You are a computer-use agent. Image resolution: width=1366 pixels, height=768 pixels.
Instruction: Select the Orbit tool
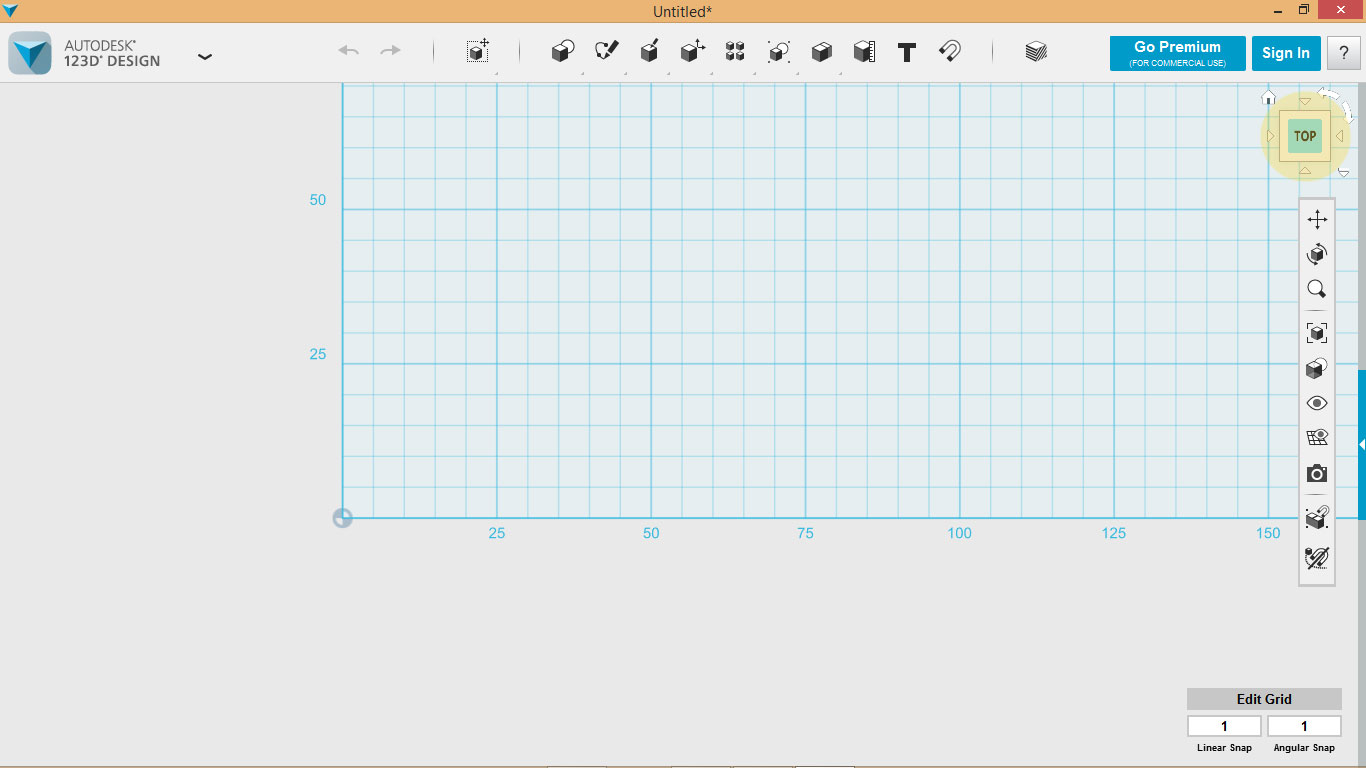[x=1316, y=253]
